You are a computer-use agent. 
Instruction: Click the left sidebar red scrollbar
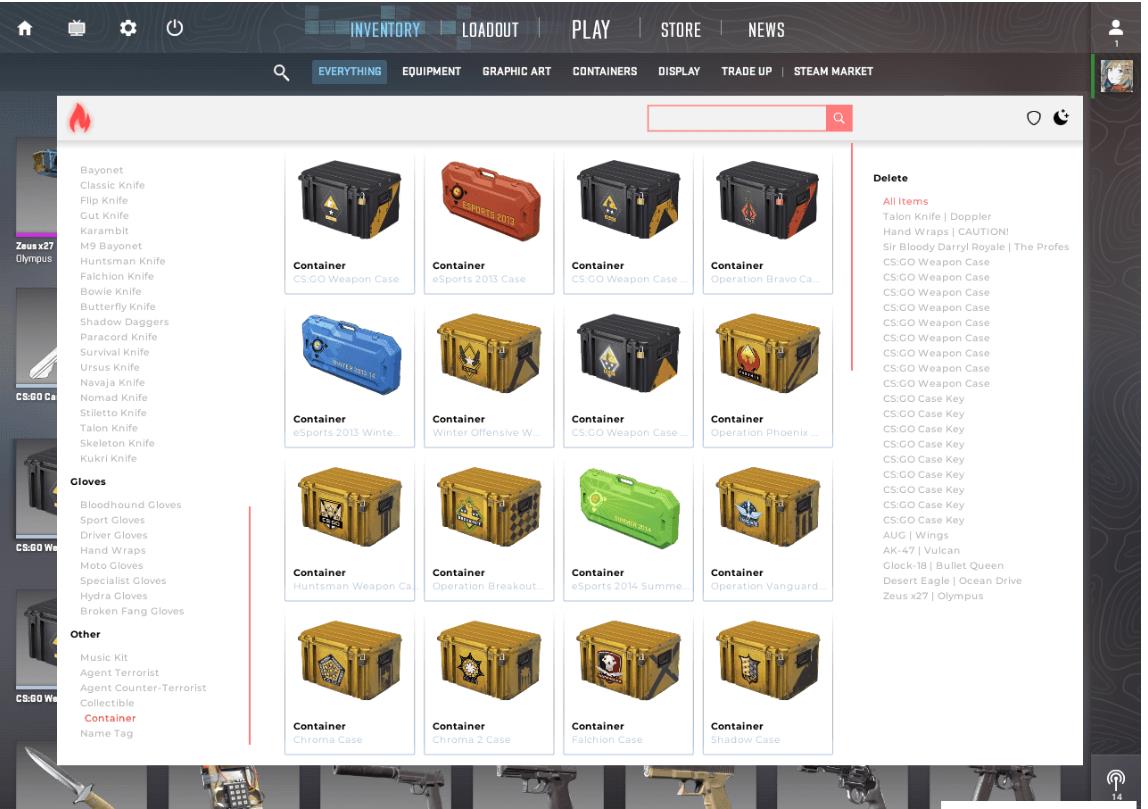[250, 625]
